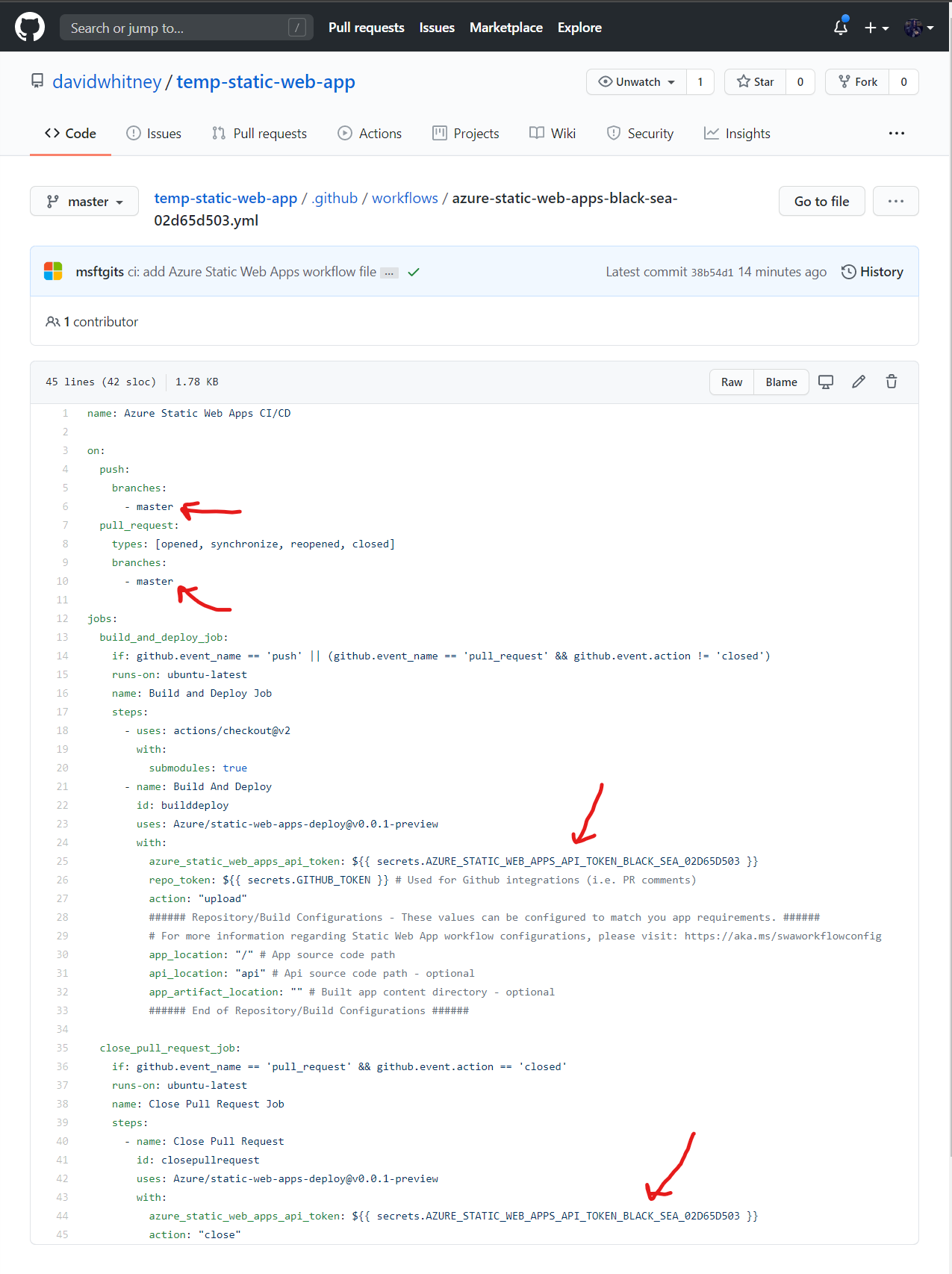View the forks count next to Fork

(x=904, y=82)
